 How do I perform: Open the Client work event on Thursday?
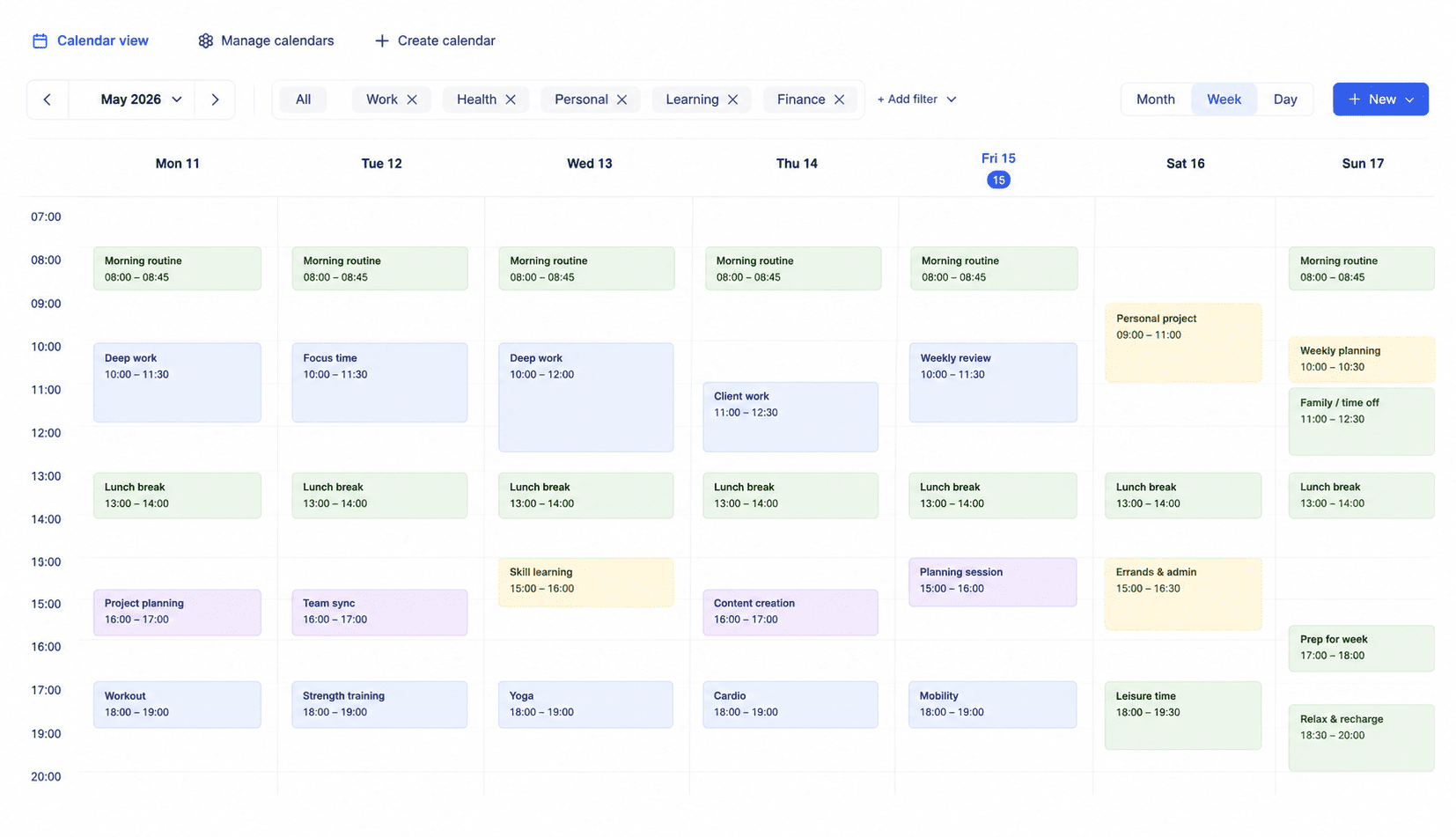pos(791,416)
